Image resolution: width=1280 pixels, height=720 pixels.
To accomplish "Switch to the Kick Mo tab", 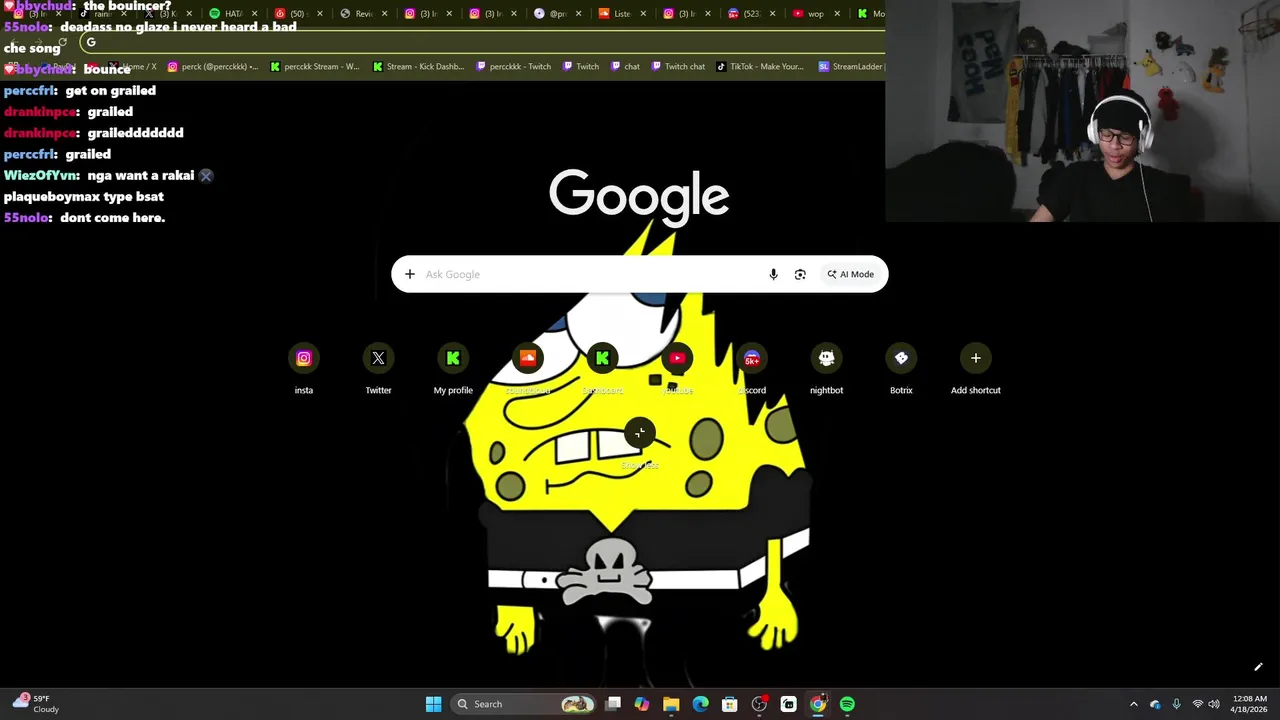I will [870, 14].
